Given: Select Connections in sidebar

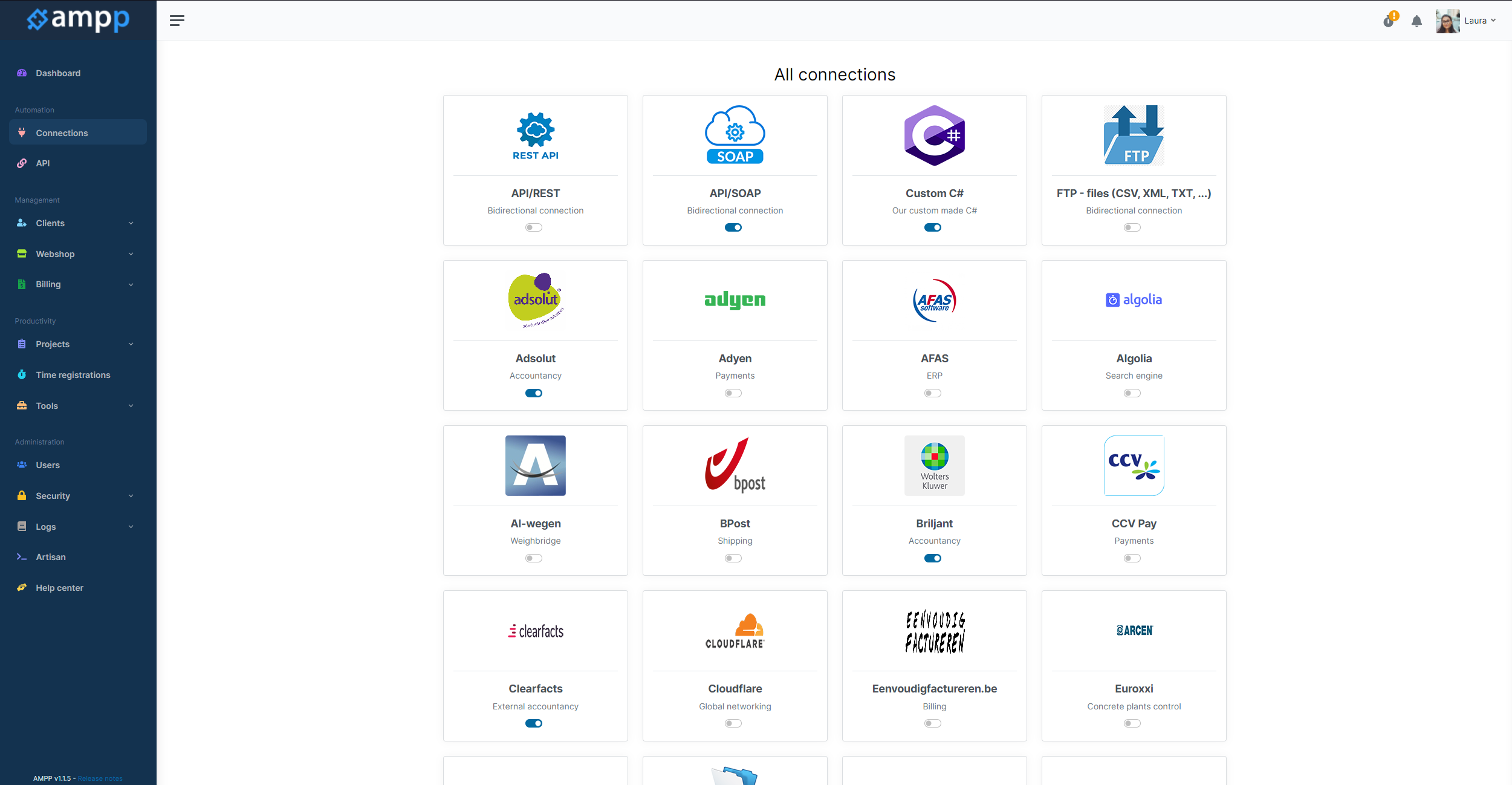Looking at the screenshot, I should (x=78, y=132).
